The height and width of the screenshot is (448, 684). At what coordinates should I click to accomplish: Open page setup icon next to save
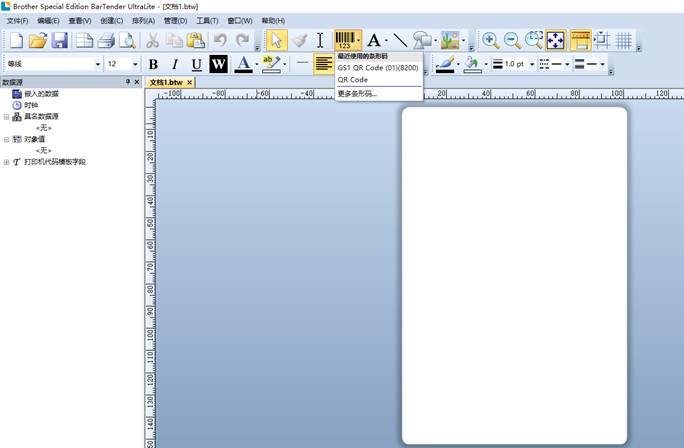coord(84,41)
